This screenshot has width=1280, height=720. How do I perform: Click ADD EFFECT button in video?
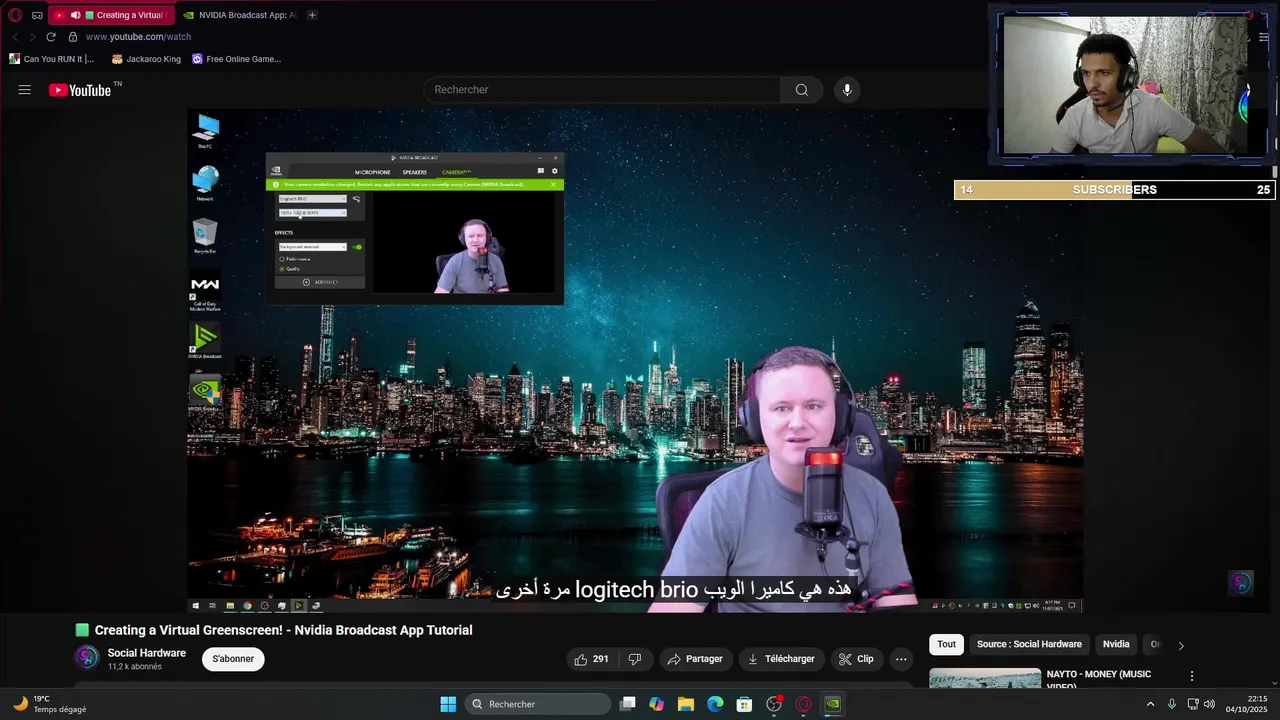[x=321, y=282]
